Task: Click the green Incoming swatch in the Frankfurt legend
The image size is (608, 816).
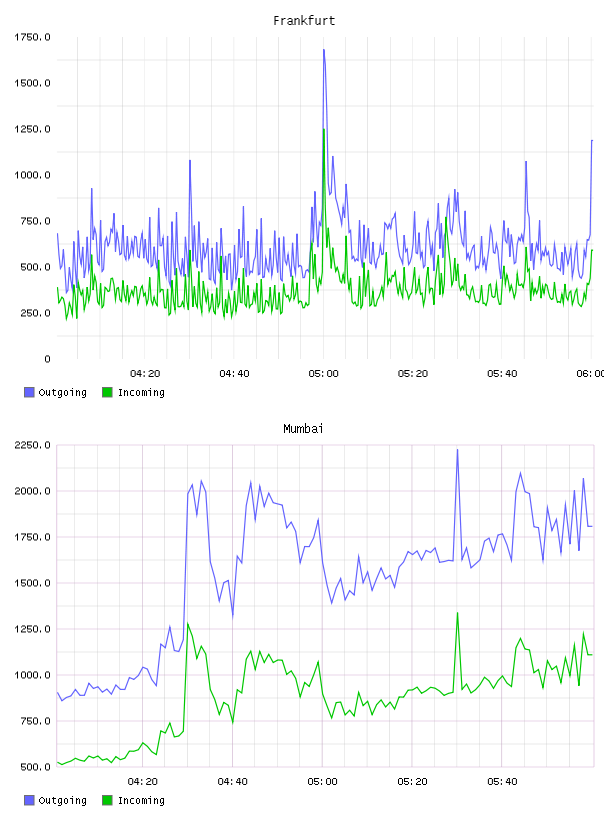Action: point(107,392)
